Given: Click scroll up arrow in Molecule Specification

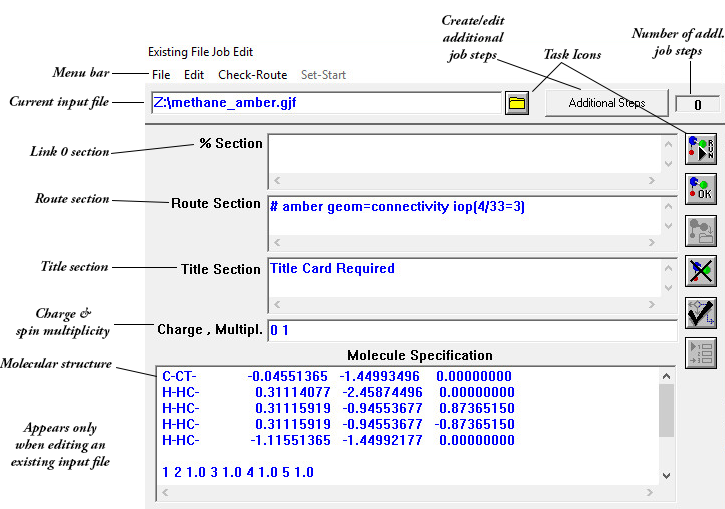Looking at the screenshot, I should coord(667,376).
